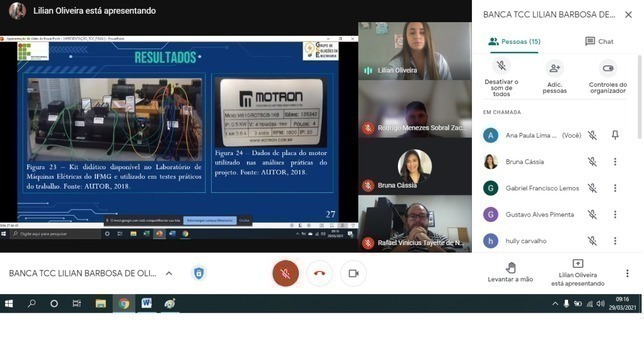
Task: Open organizer controls icon
Action: [x=608, y=68]
